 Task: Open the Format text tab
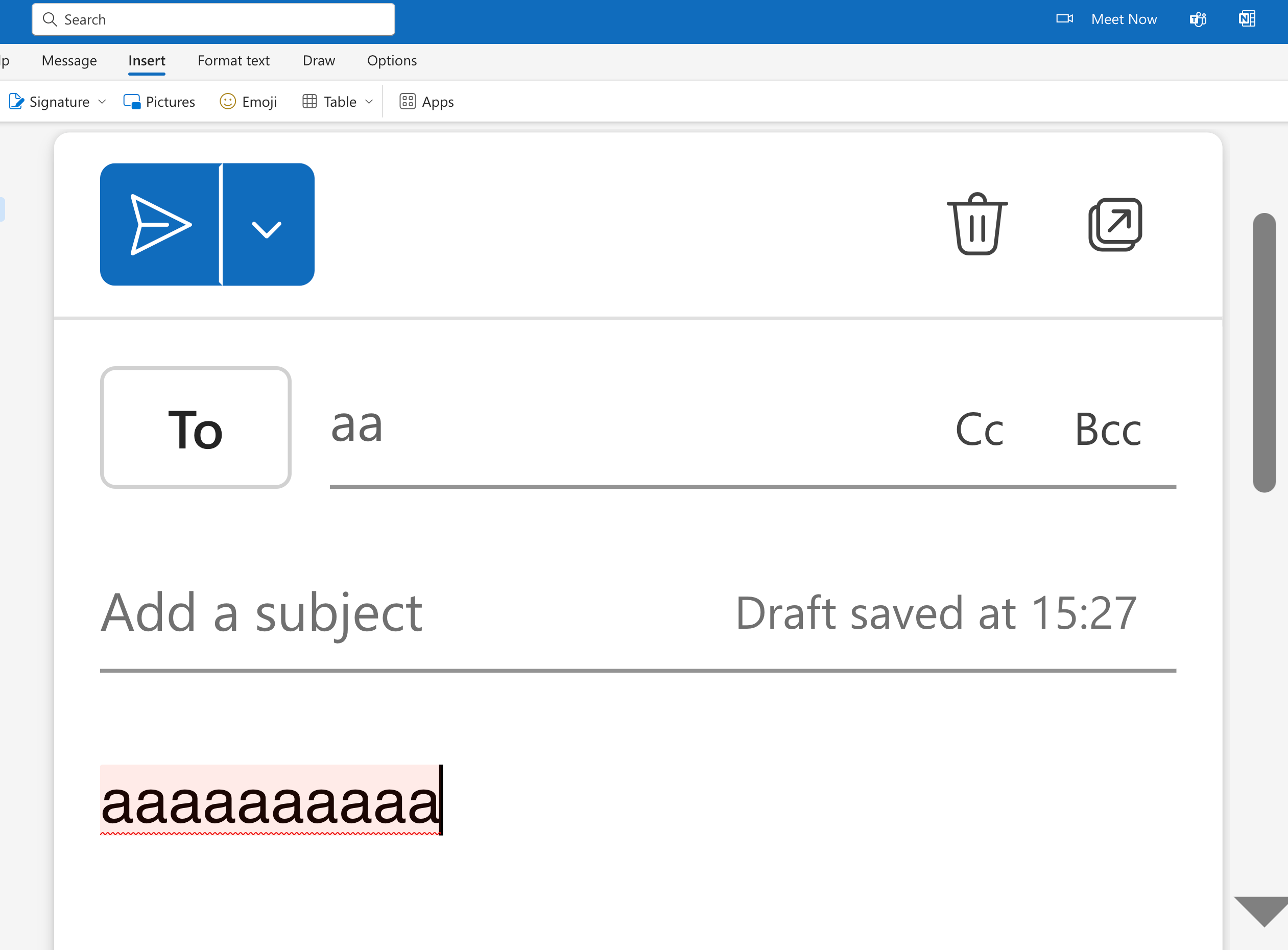pos(233,60)
